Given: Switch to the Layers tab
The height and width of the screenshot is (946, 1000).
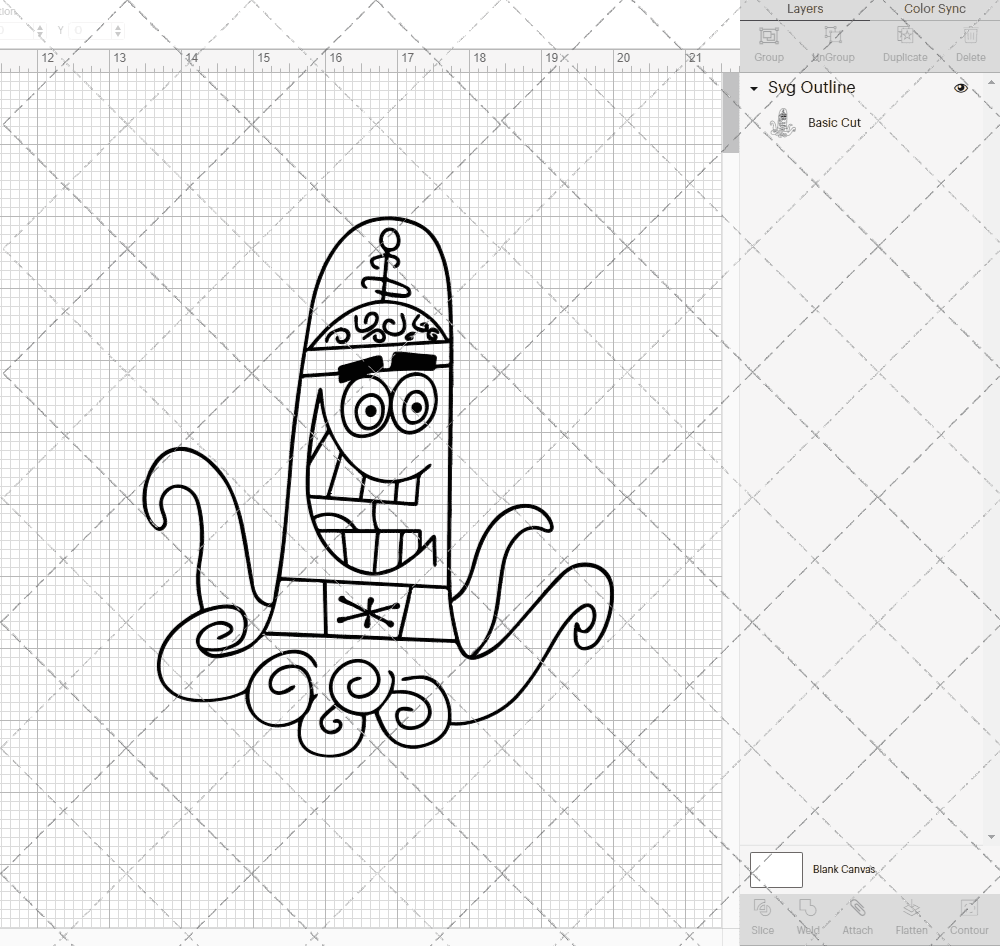Looking at the screenshot, I should pyautogui.click(x=804, y=9).
